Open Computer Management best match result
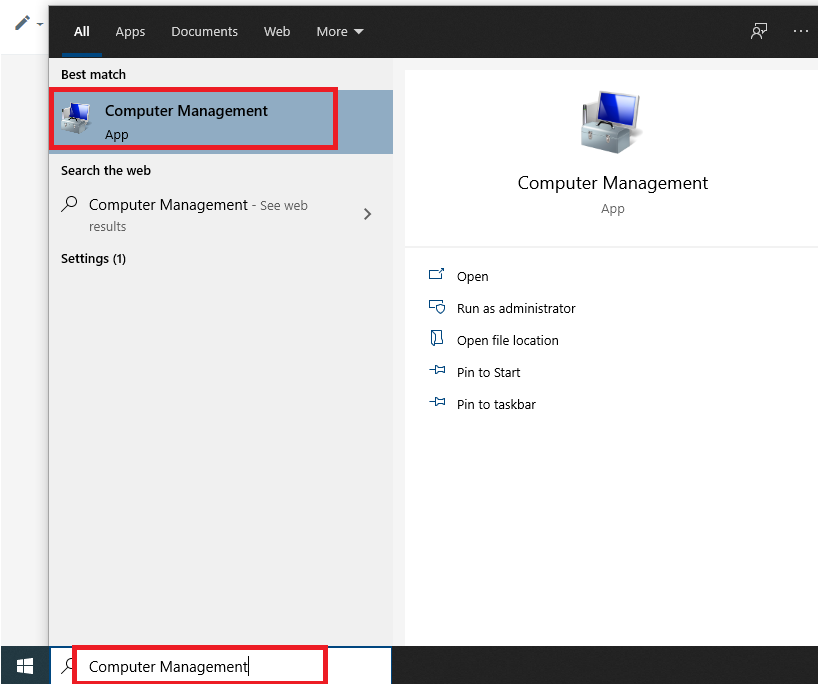The height and width of the screenshot is (684, 818). (221, 122)
